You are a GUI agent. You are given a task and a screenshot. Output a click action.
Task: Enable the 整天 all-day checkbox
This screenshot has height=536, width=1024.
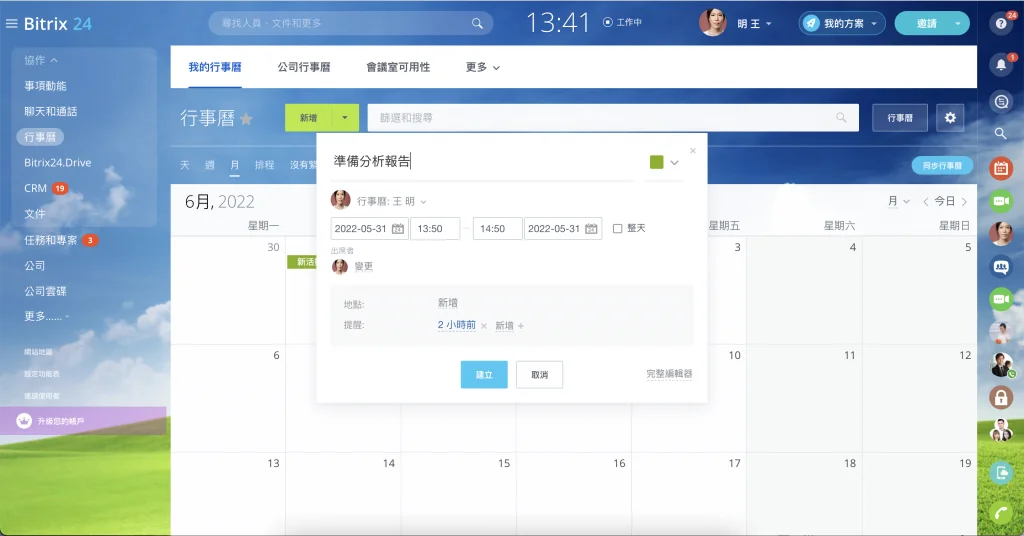(x=617, y=229)
